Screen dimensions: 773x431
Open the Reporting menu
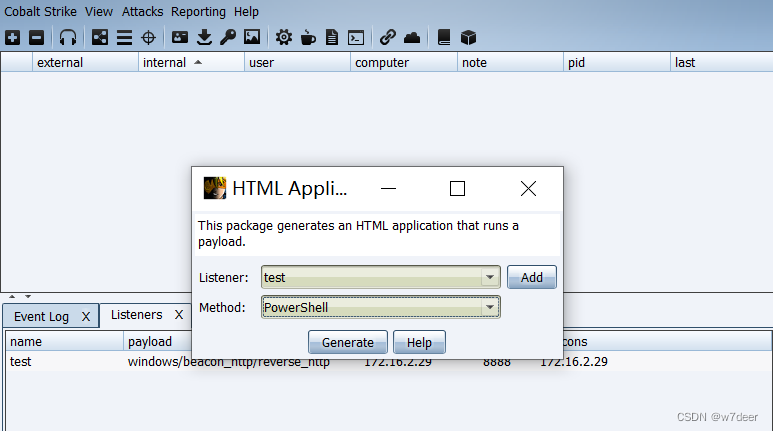pos(198,11)
